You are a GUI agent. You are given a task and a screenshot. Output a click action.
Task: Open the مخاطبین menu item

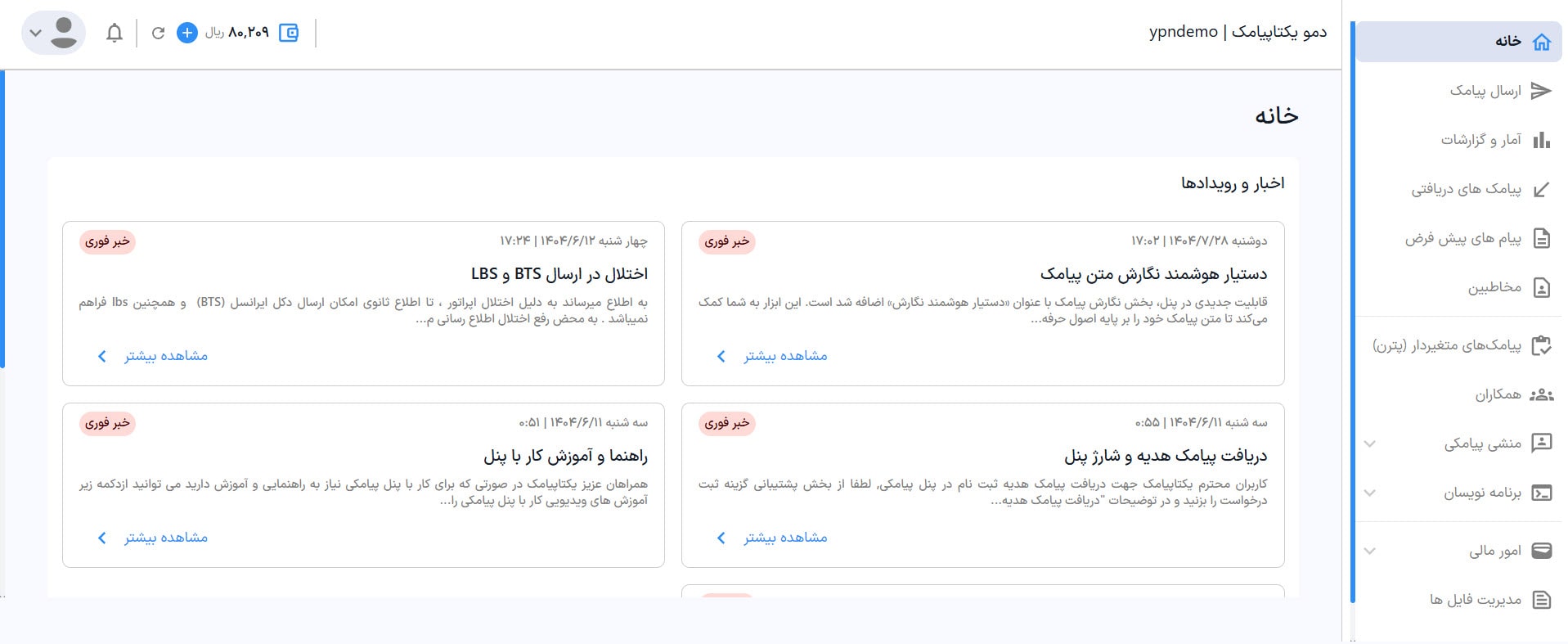1494,287
